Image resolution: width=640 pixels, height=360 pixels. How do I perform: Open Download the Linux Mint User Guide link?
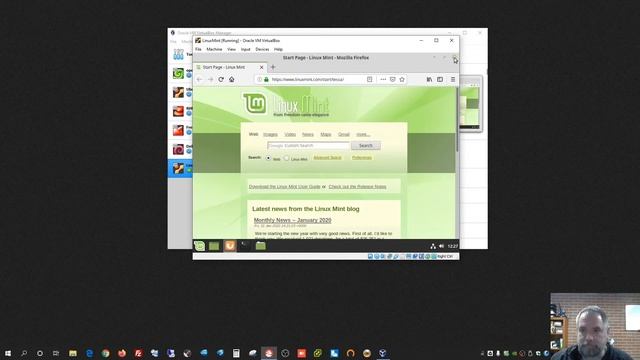tap(284, 187)
